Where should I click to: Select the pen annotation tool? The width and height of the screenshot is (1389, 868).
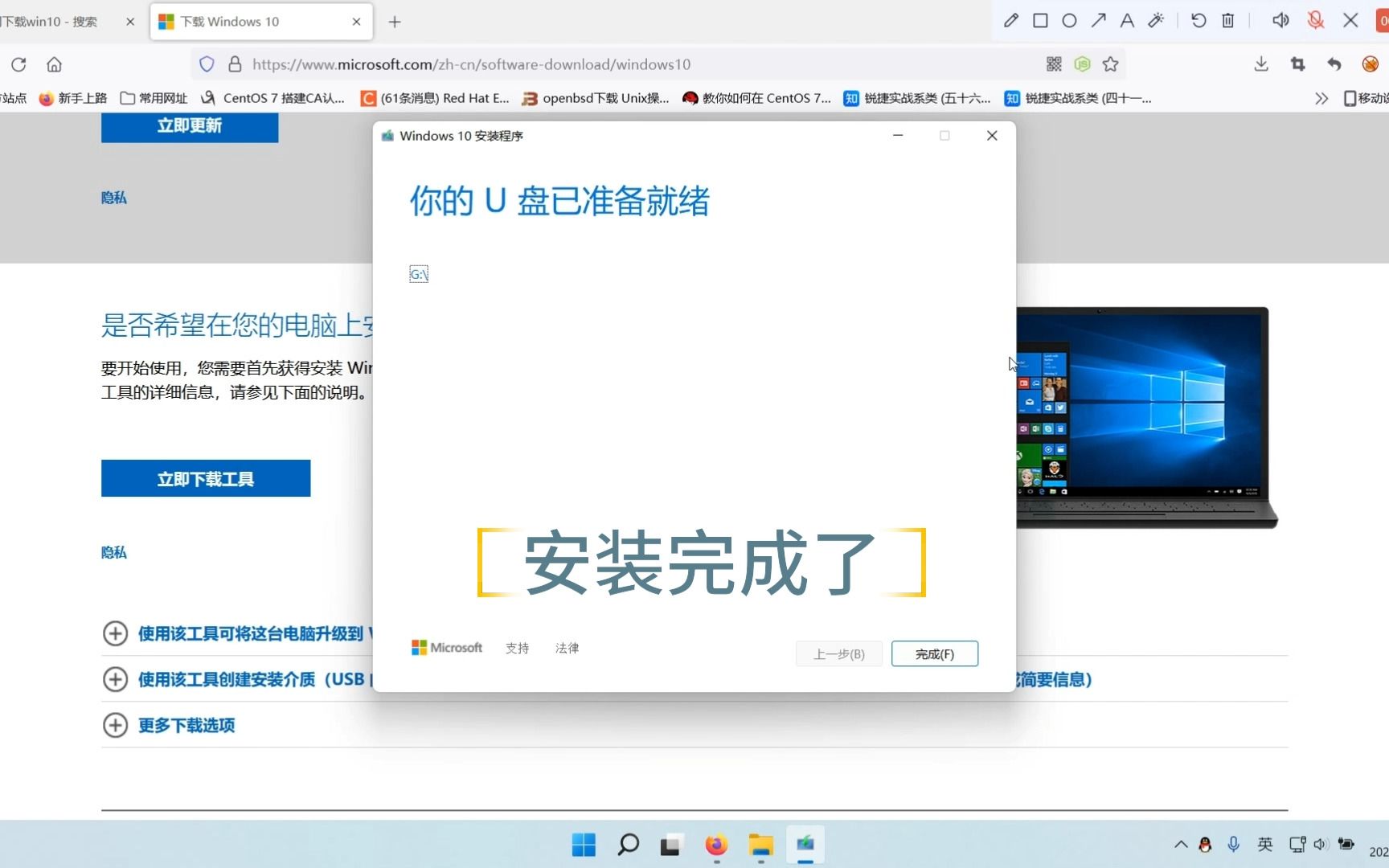[x=1011, y=20]
